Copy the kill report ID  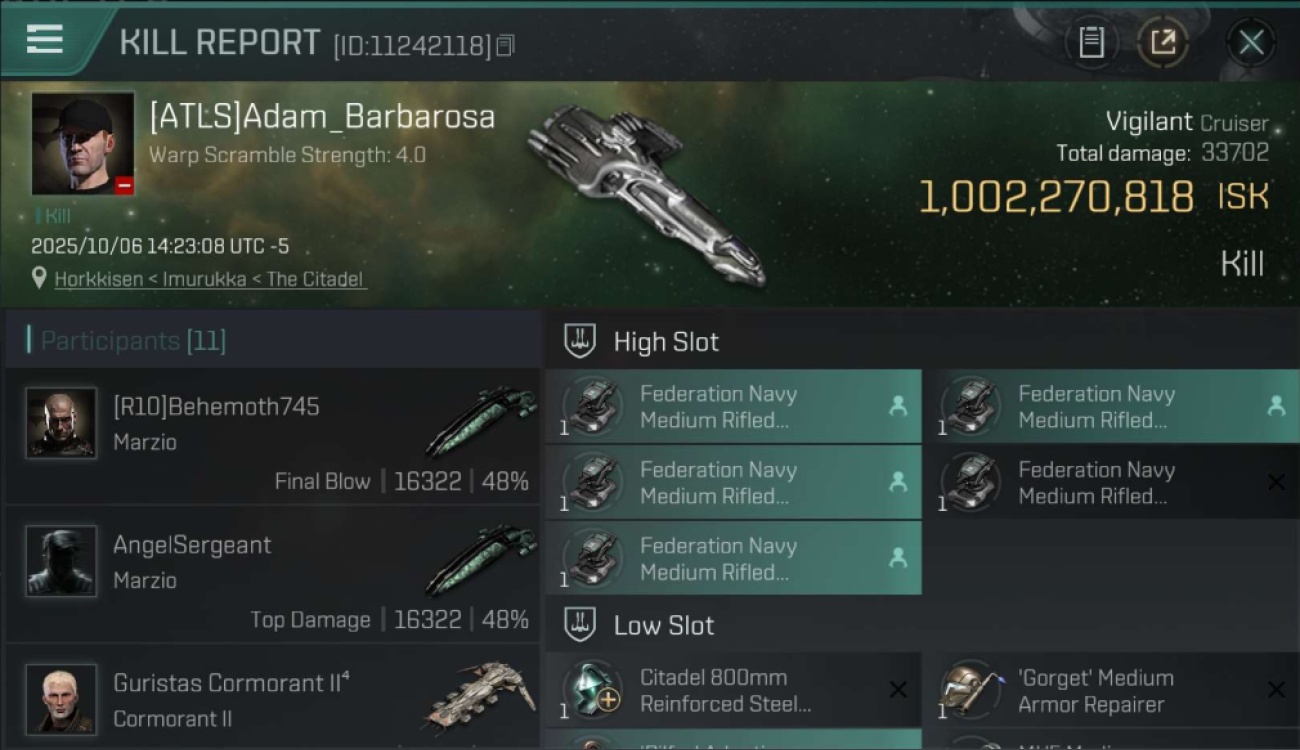[x=505, y=45]
